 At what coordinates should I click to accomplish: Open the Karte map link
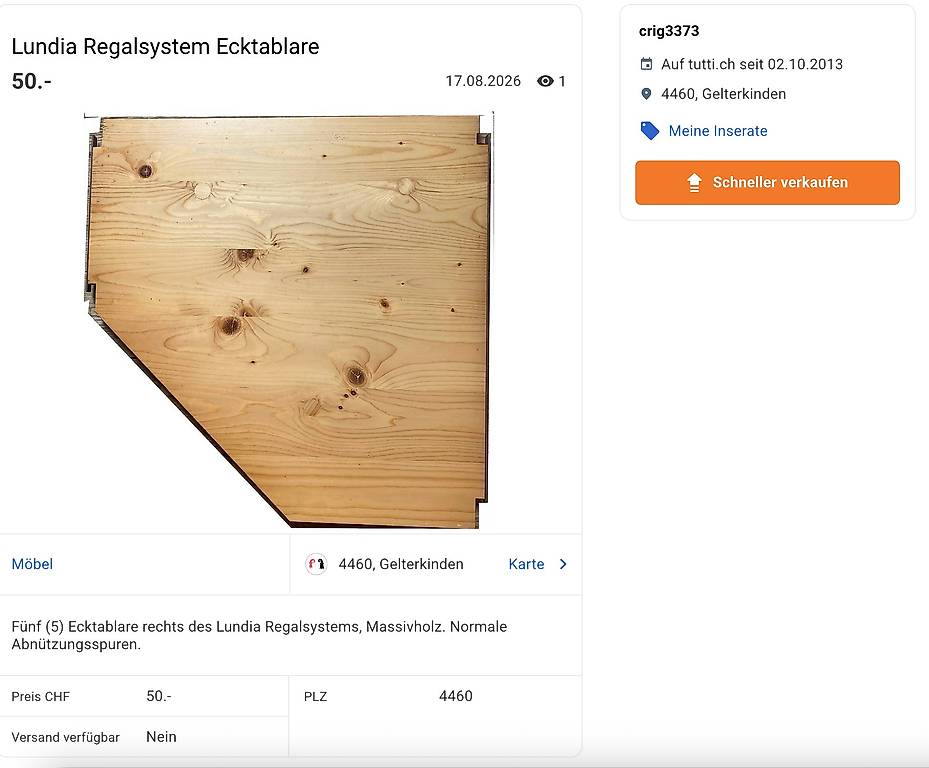click(x=526, y=564)
